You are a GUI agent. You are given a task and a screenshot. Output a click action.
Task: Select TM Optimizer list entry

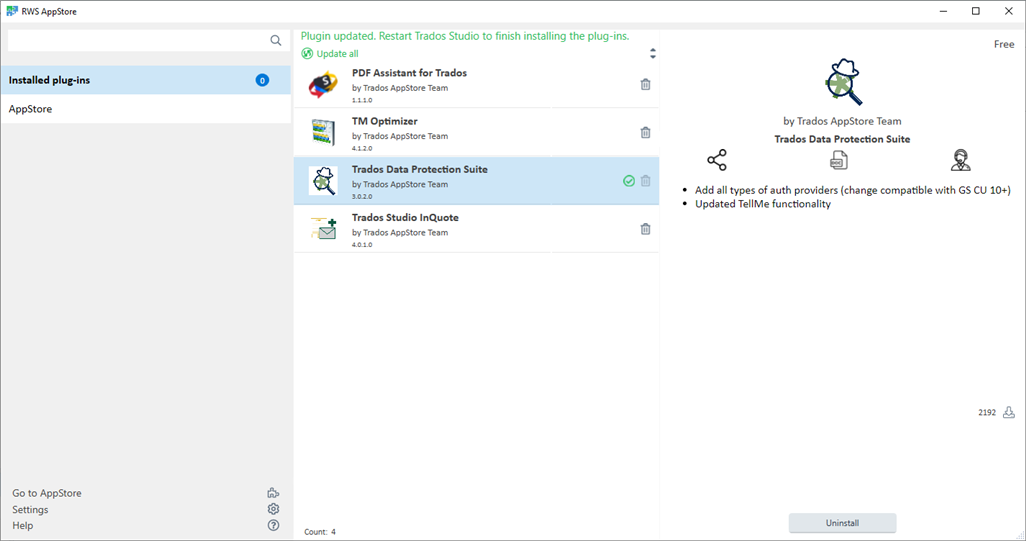coord(476,133)
